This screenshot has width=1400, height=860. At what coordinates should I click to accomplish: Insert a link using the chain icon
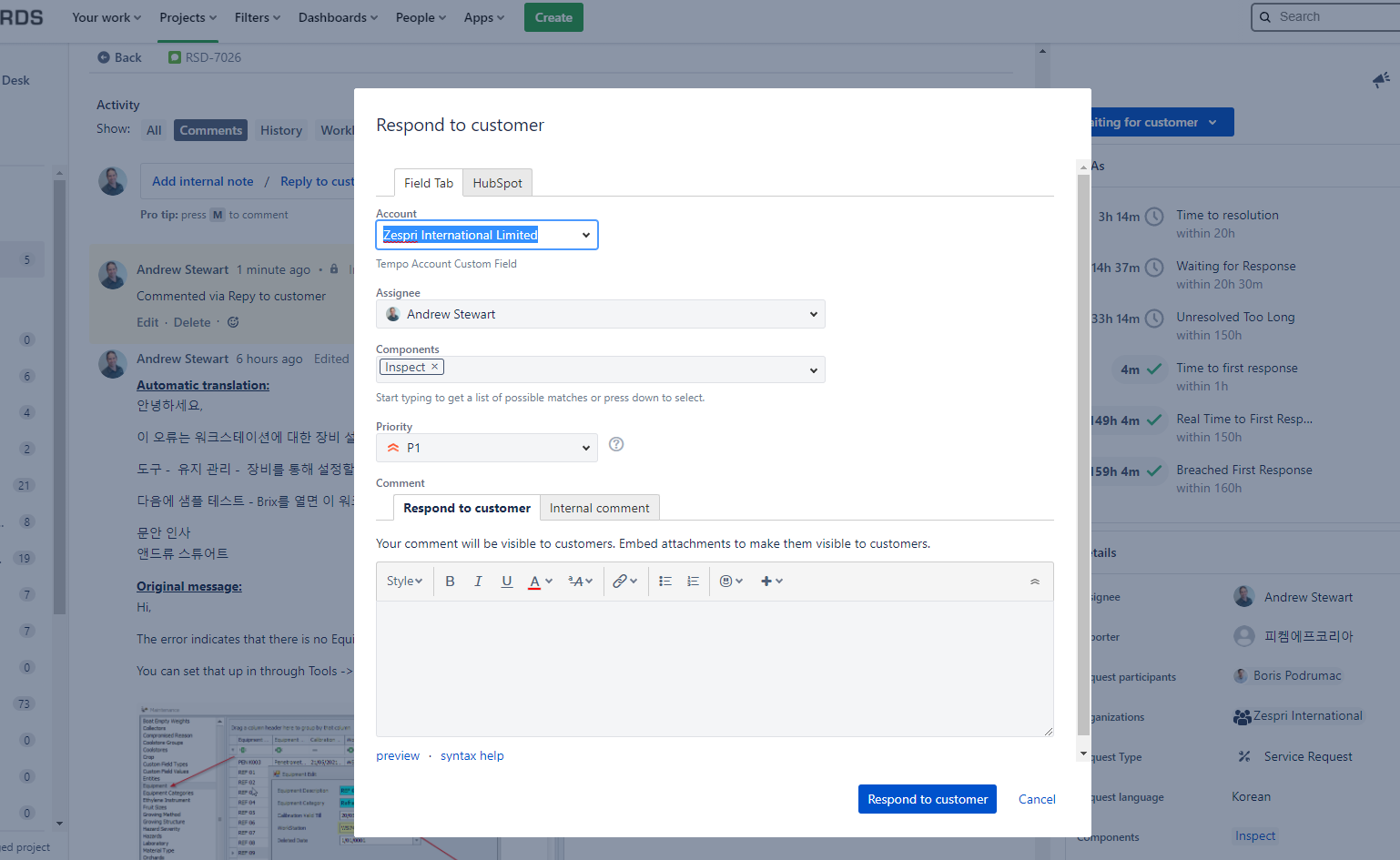(x=624, y=582)
